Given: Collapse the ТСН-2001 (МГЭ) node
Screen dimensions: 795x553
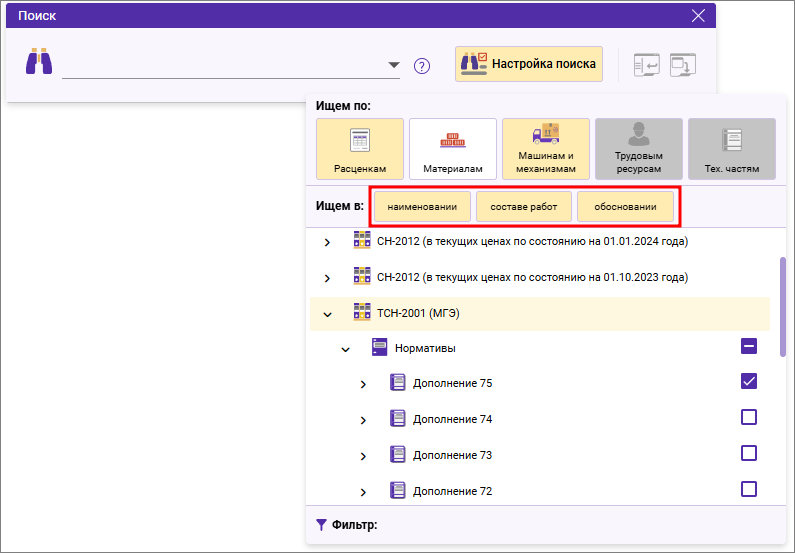Looking at the screenshot, I should click(327, 314).
